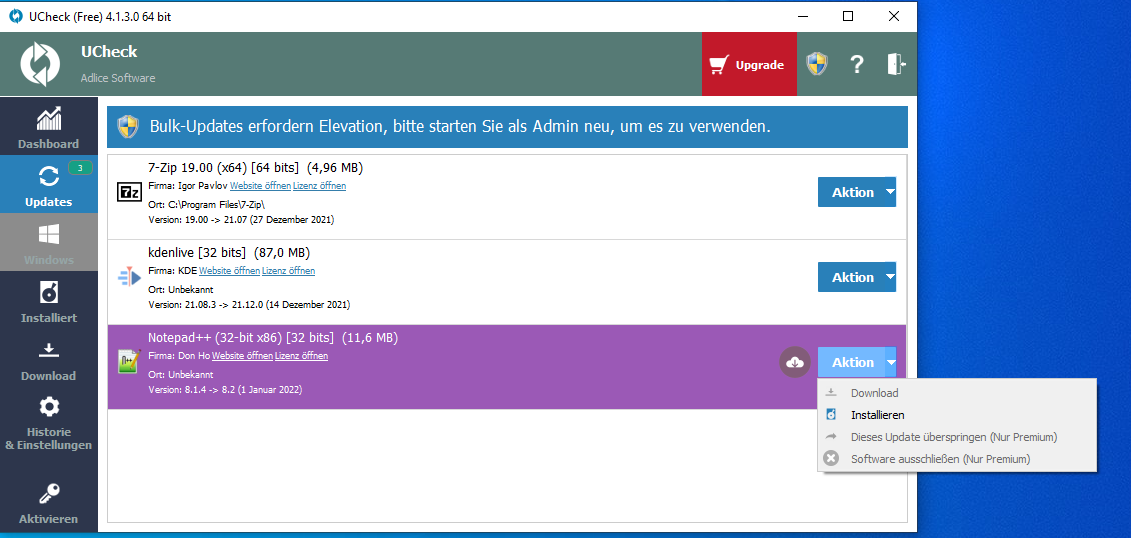Open Historie & Einstellungen settings
This screenshot has width=1131, height=538.
pos(48,424)
